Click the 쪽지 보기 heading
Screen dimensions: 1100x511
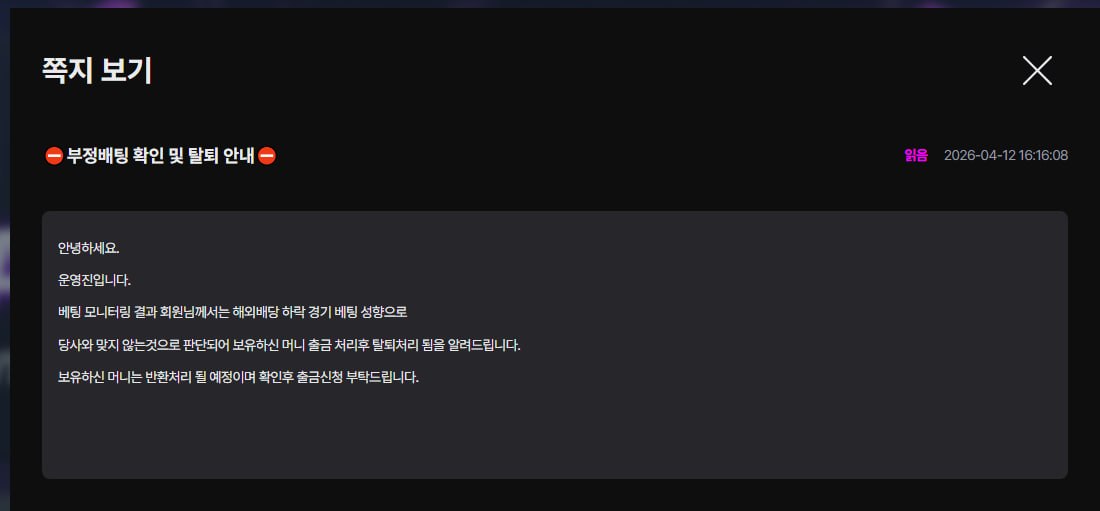(x=97, y=71)
